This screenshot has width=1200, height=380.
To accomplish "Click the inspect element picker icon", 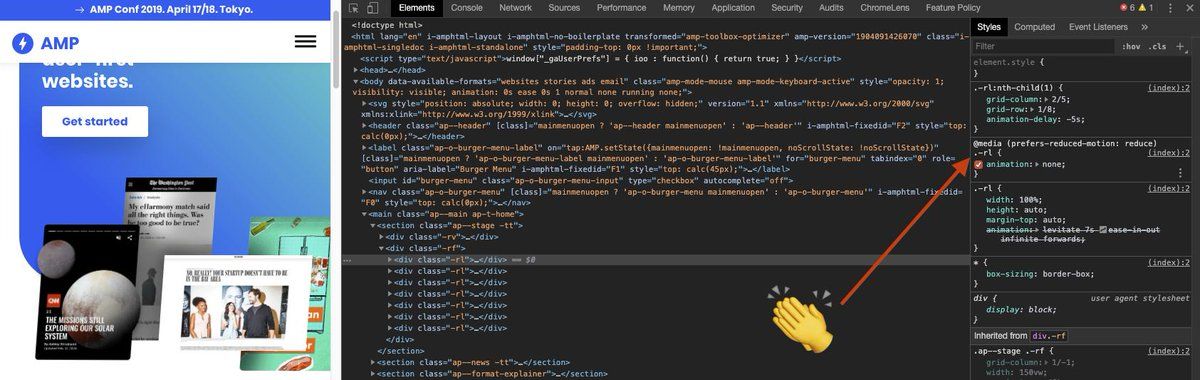I will click(x=353, y=8).
